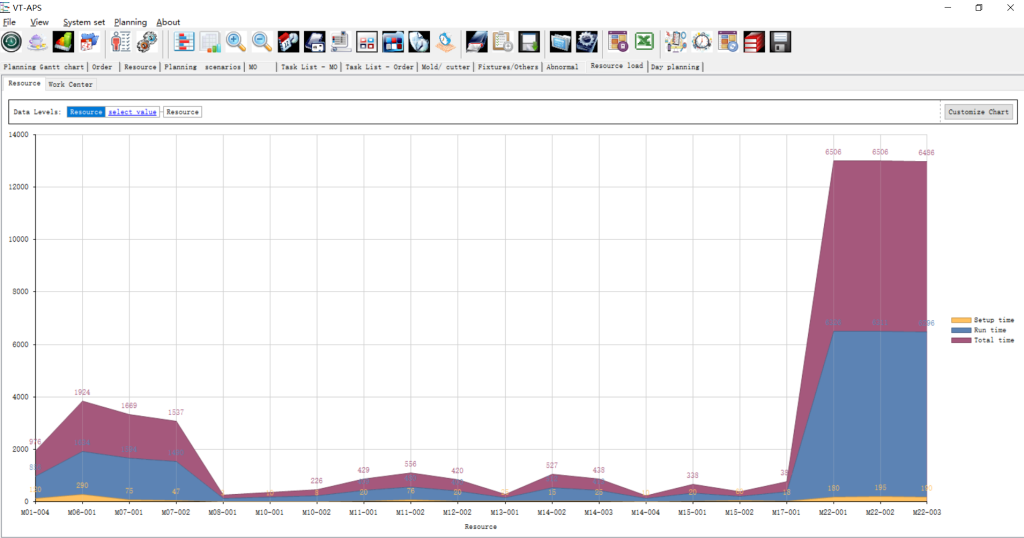Open the Planning menu
Viewport: 1024px width, 538px height.
(x=130, y=22)
